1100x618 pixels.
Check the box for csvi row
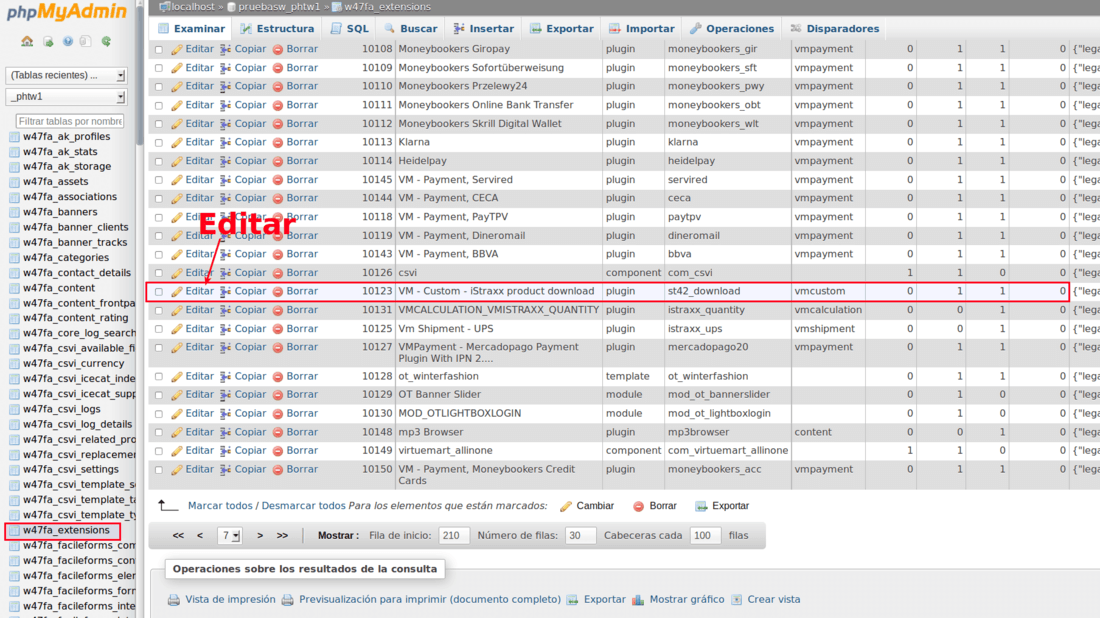coord(159,274)
